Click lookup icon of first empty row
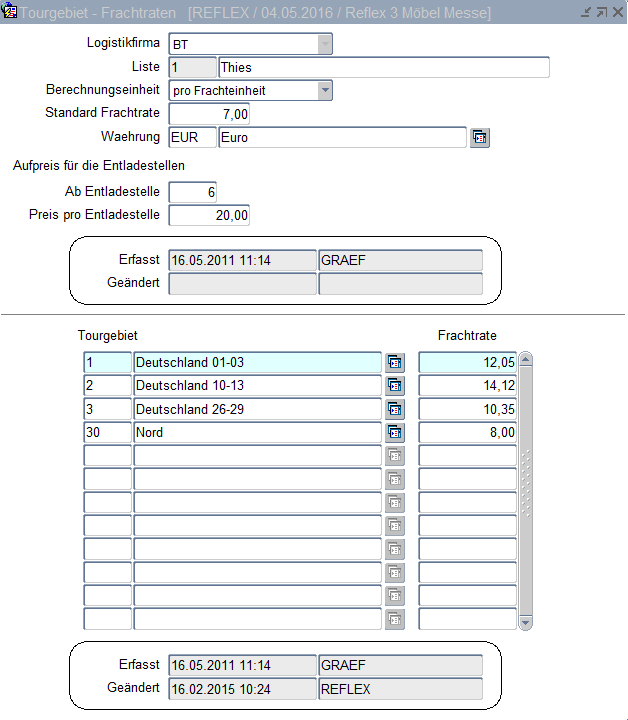Screen dimensions: 628x720 tap(395, 456)
